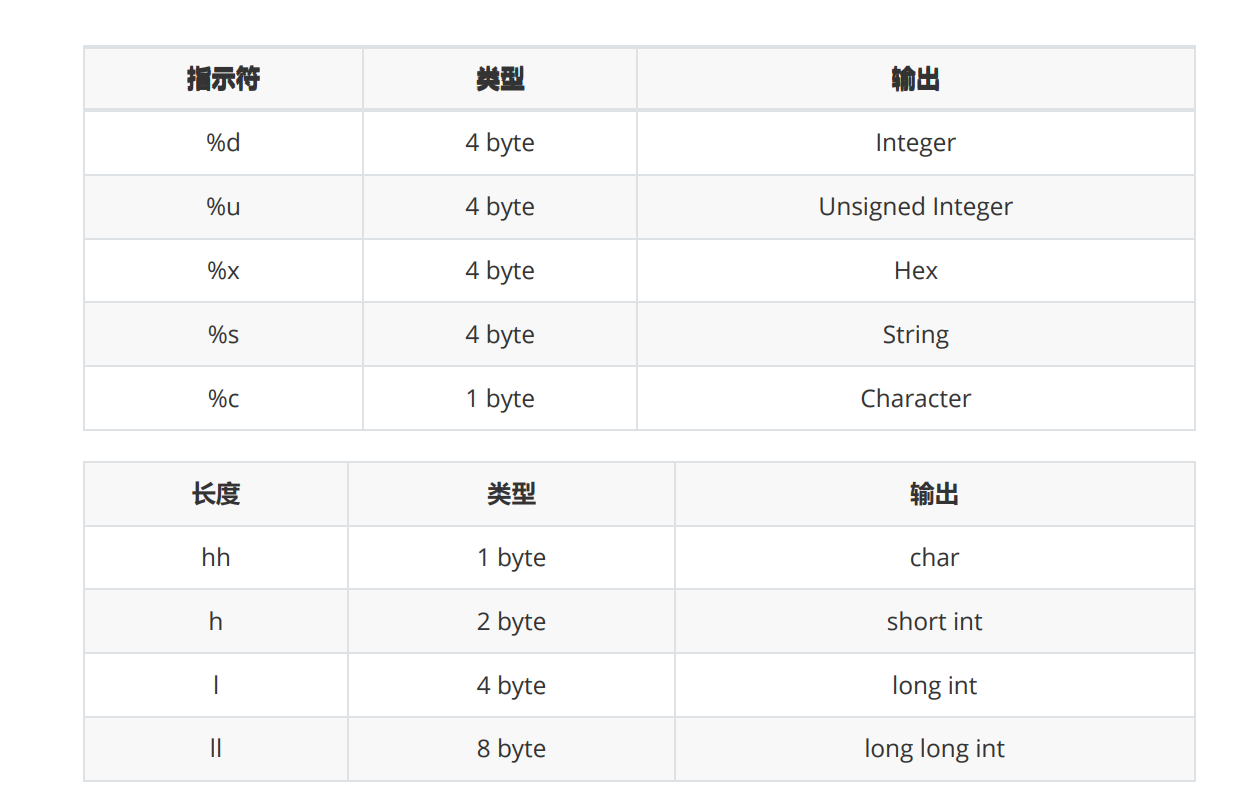Select the 2 byte type cell
The width and height of the screenshot is (1239, 786).
click(x=511, y=622)
